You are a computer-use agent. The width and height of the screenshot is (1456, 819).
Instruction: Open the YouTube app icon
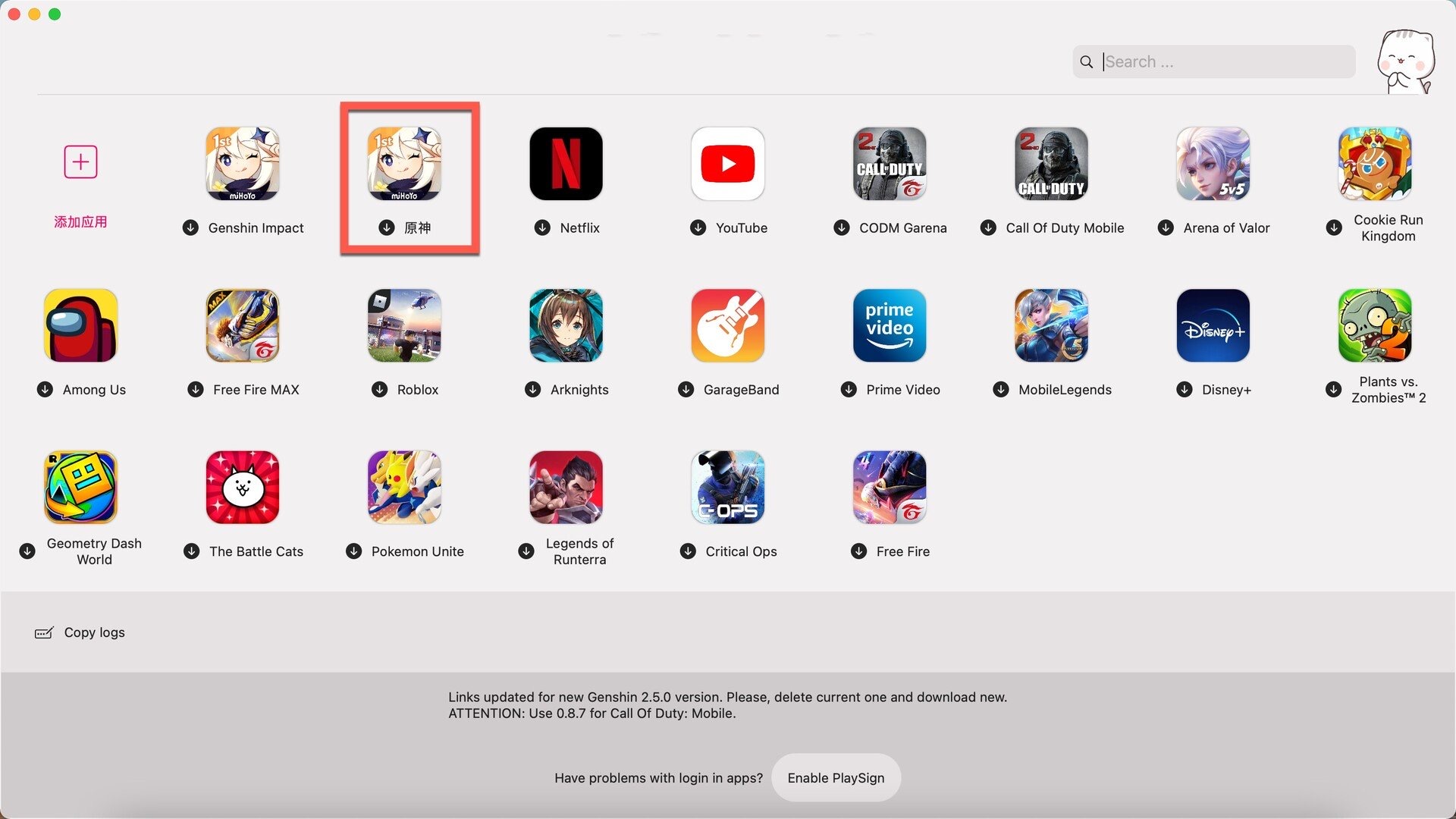point(727,163)
